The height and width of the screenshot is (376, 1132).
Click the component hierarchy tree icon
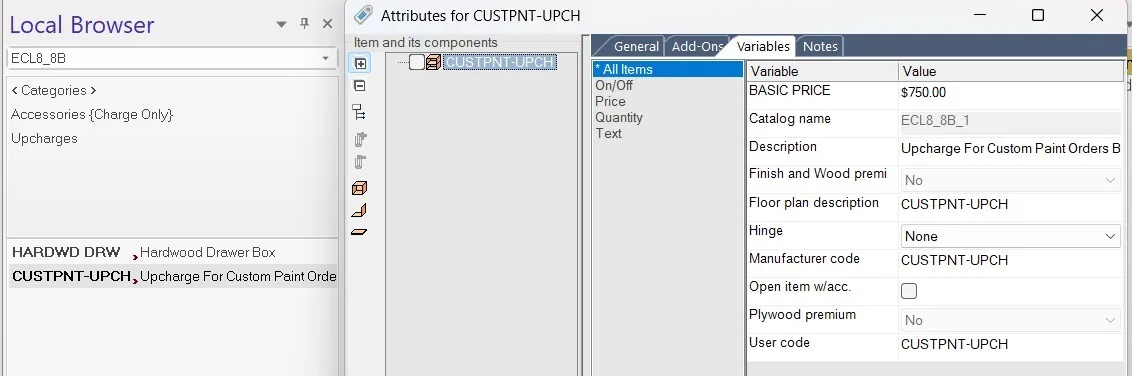coord(359,112)
